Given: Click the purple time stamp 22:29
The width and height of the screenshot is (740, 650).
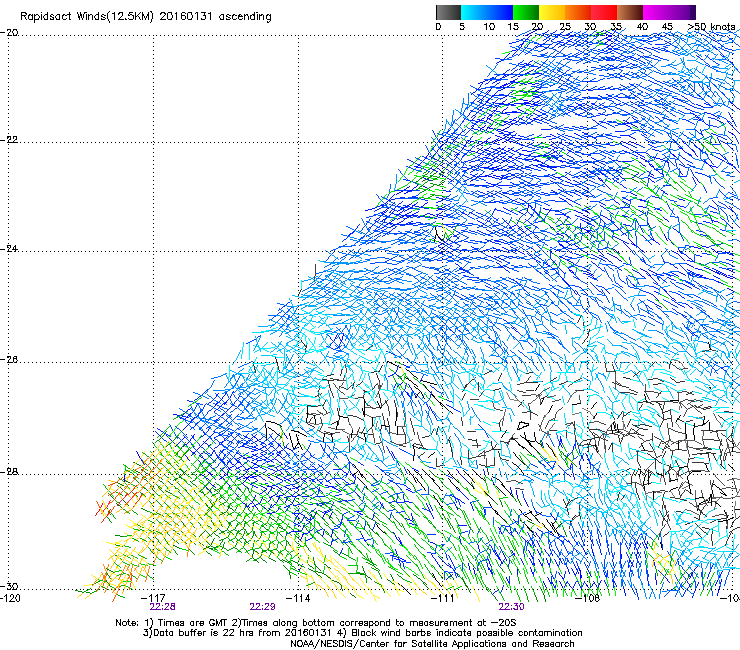Looking at the screenshot, I should coord(262,607).
